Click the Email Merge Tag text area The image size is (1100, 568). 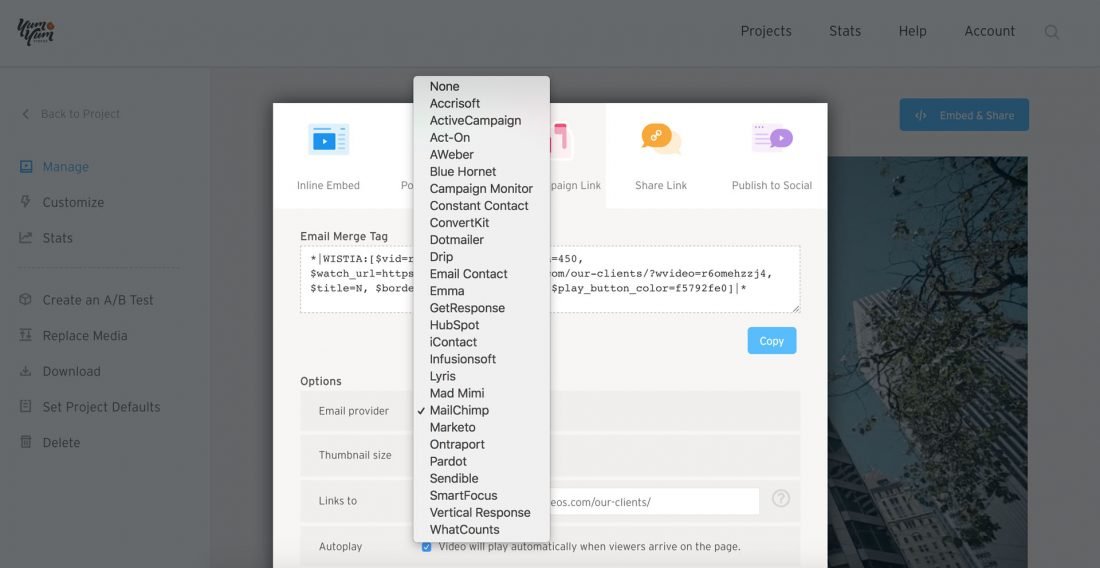[x=550, y=279]
